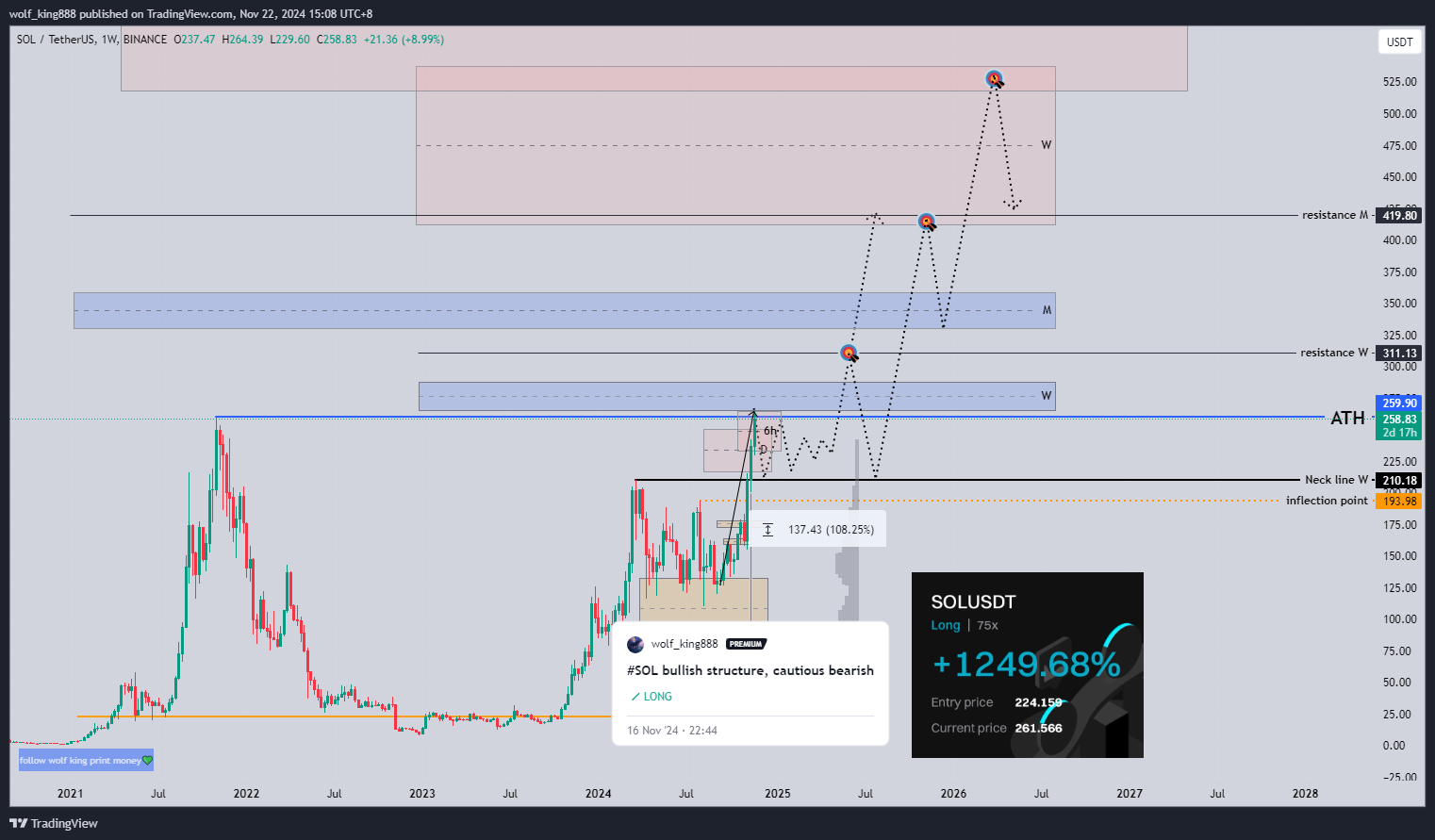Click the published header text by wolf_king888
This screenshot has width=1435, height=840.
(x=190, y=14)
